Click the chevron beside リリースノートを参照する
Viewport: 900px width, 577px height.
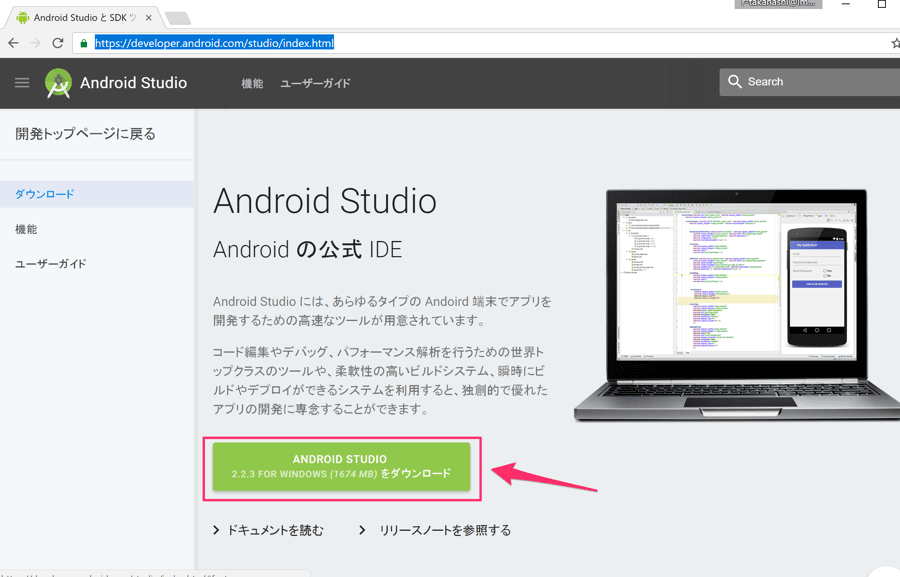click(362, 530)
